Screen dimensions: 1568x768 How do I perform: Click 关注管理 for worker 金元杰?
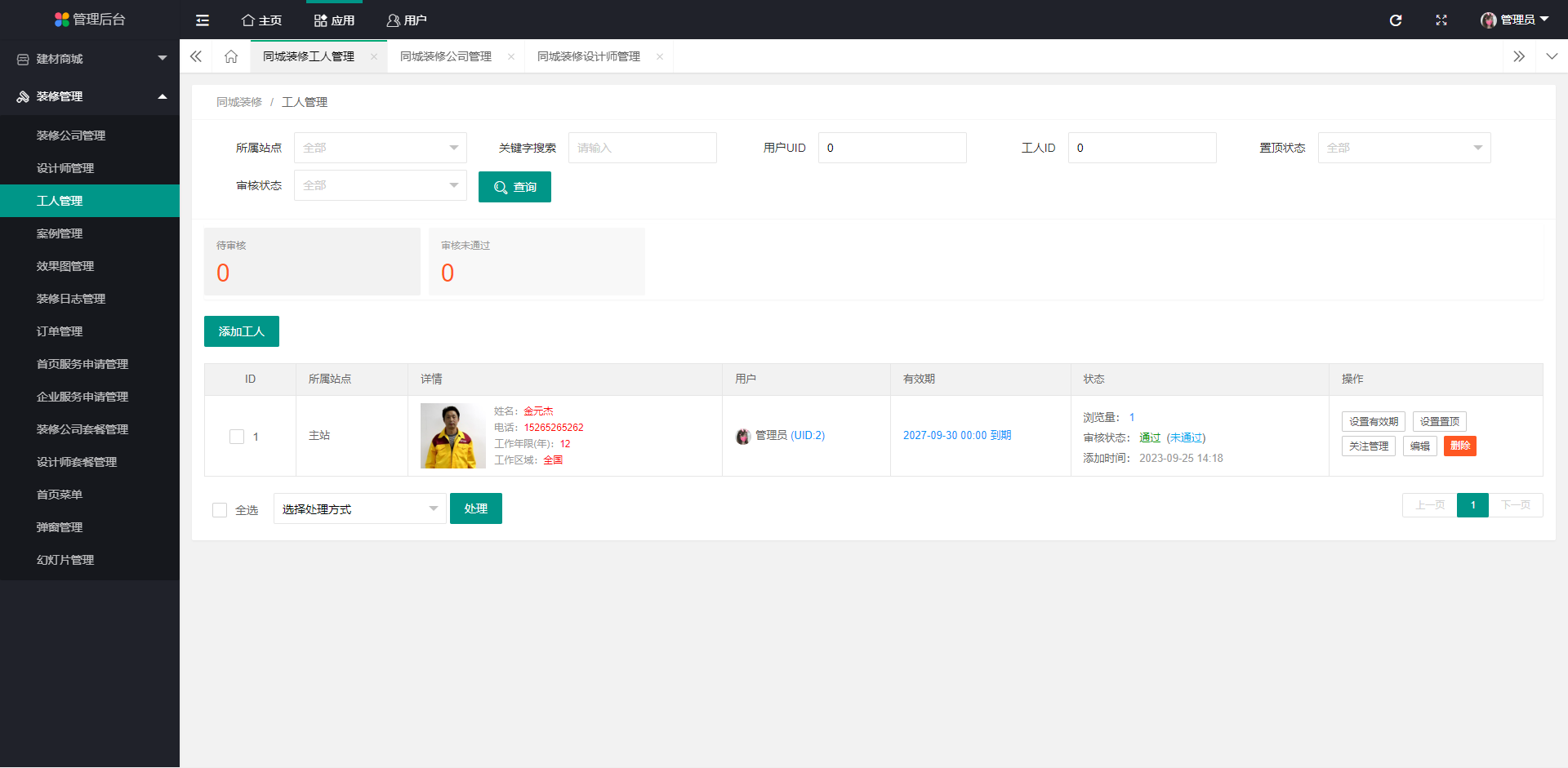1369,446
